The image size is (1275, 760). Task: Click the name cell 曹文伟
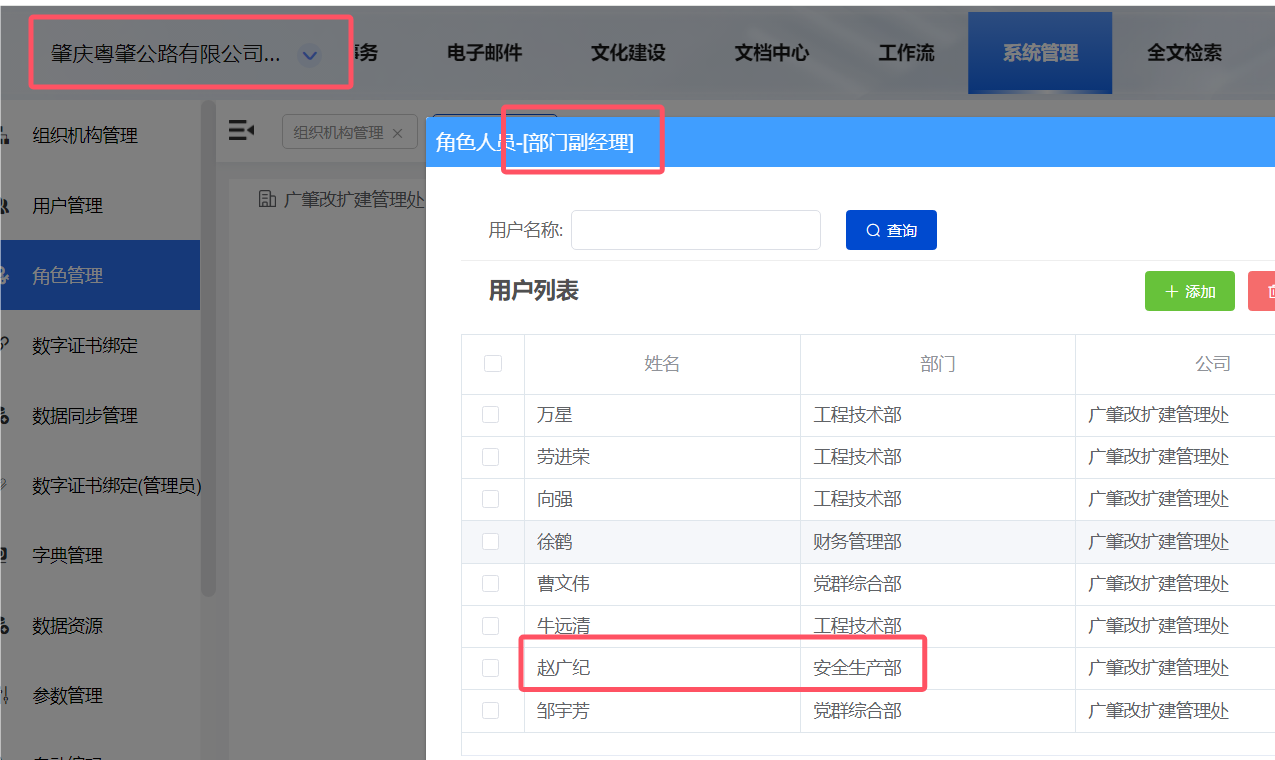pyautogui.click(x=564, y=584)
